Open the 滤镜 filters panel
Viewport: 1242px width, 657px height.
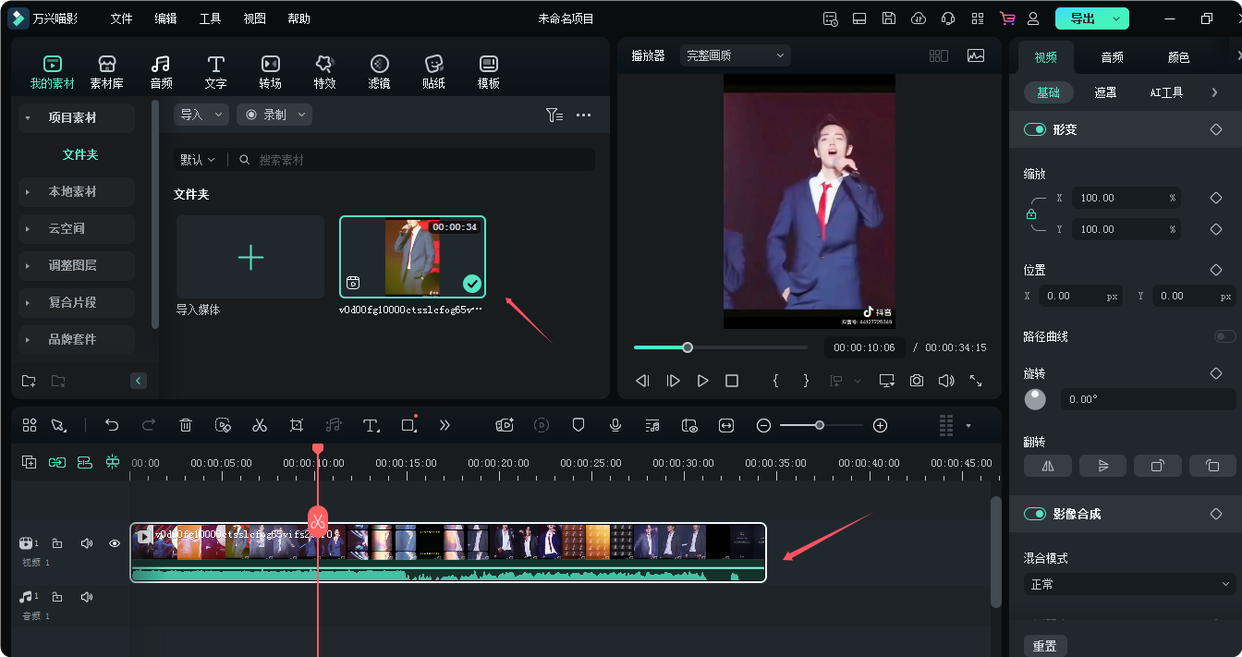(379, 72)
